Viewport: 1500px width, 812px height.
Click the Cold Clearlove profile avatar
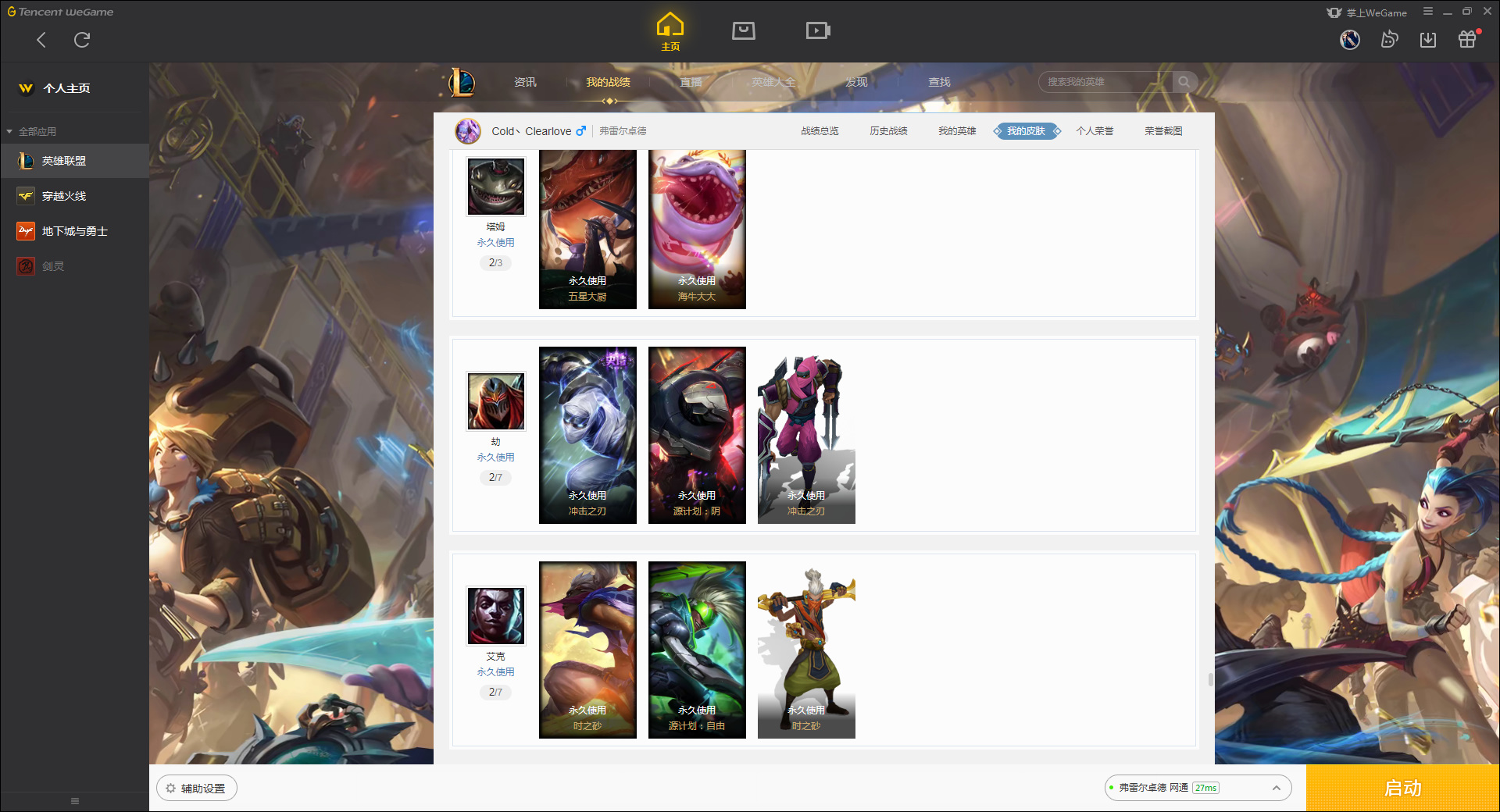click(468, 131)
